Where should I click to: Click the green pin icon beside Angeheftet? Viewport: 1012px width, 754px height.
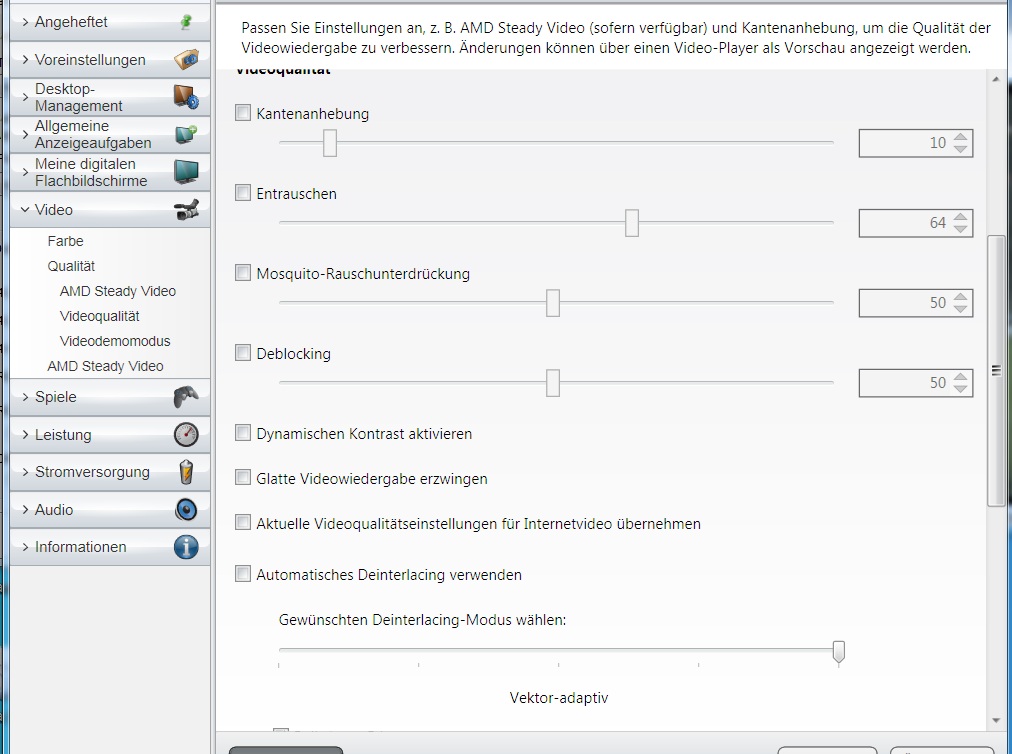click(x=187, y=22)
